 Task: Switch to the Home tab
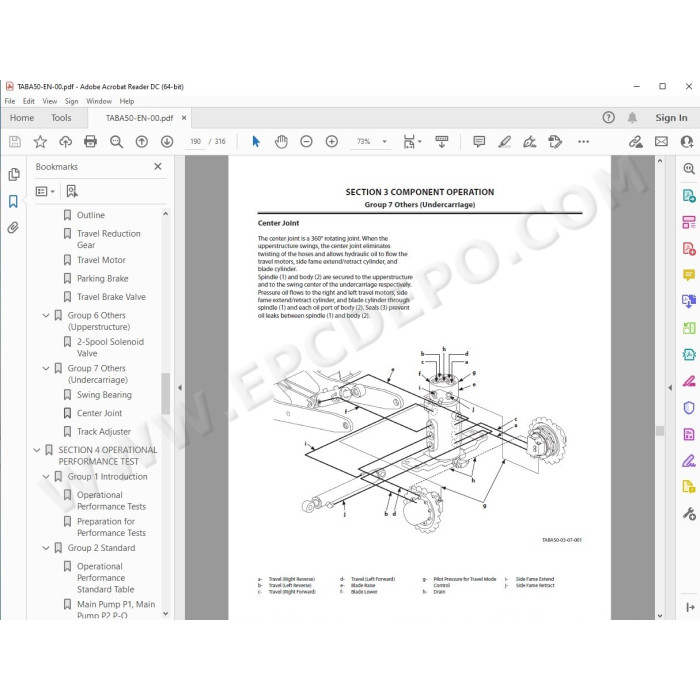(22, 118)
